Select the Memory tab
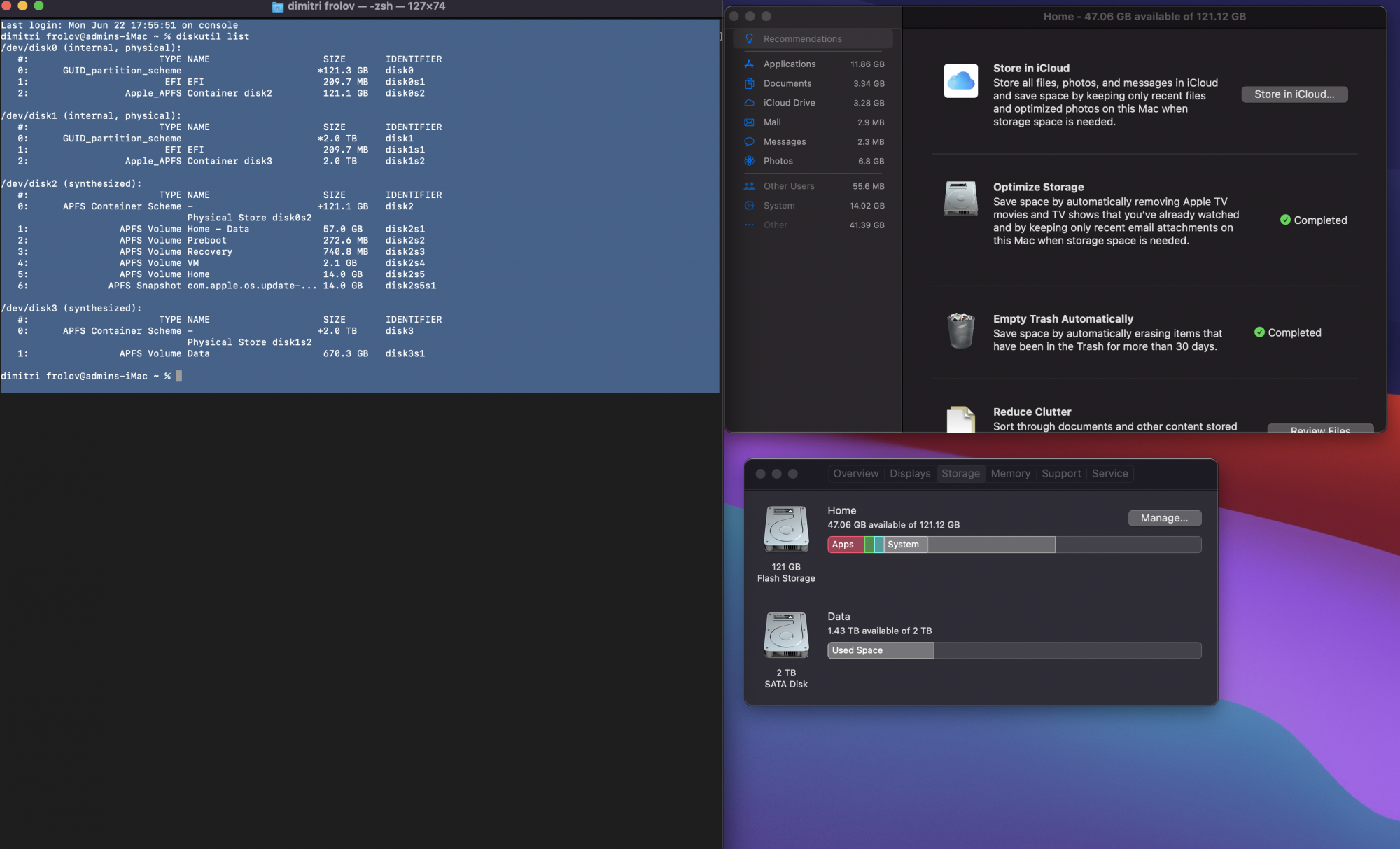Screen dimensions: 1400x849 (1010, 474)
